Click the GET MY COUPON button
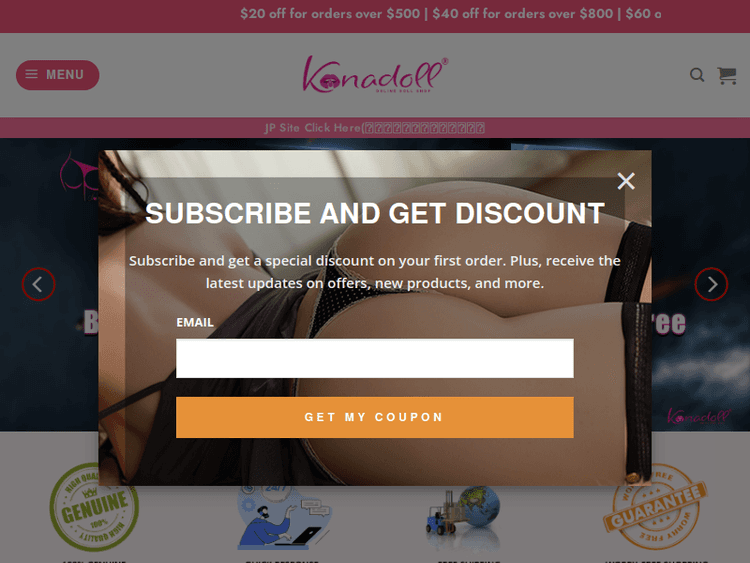Viewport: 750px width, 563px height. (x=375, y=417)
